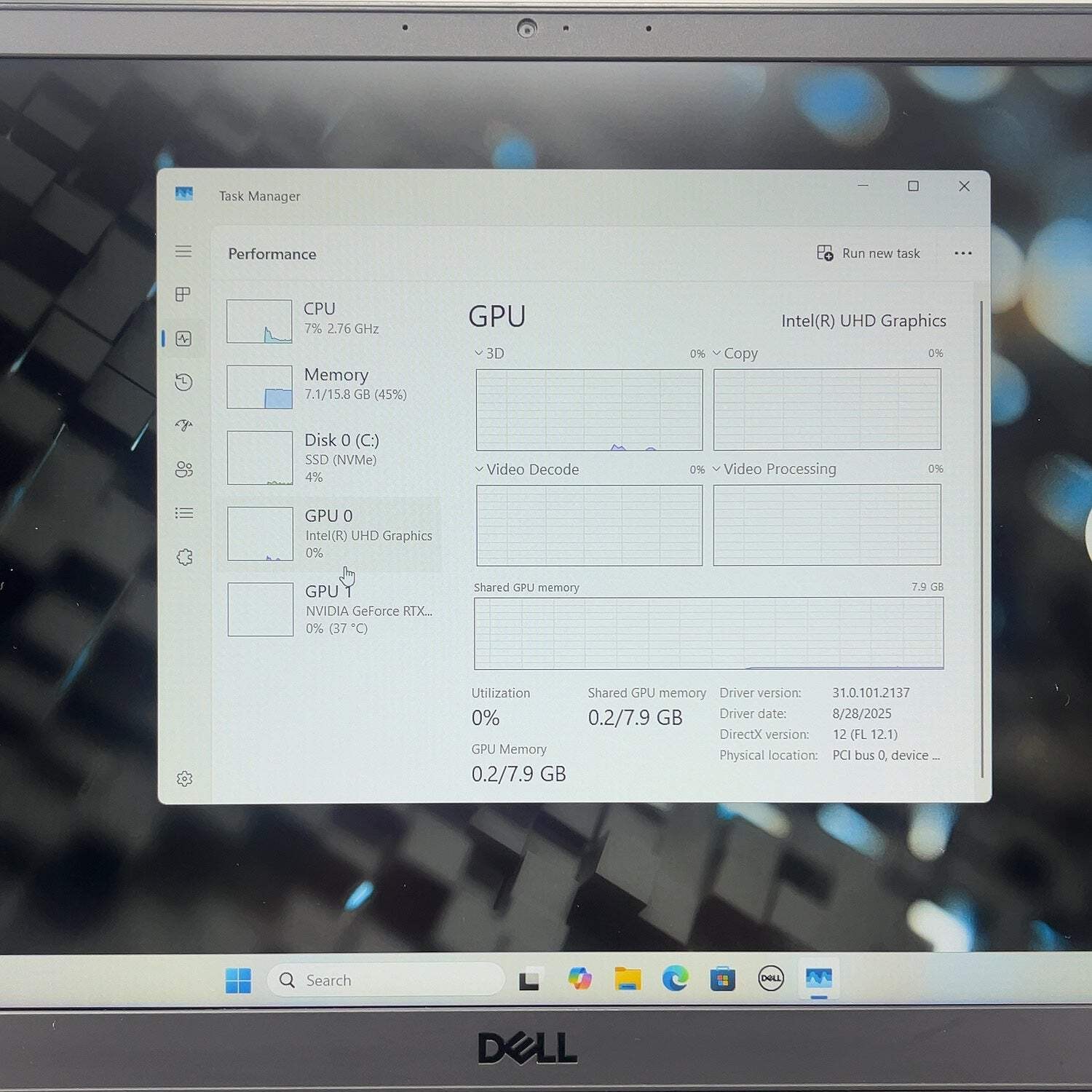This screenshot has height=1092, width=1092.
Task: Click the Shared GPU memory graph
Action: coord(708,633)
